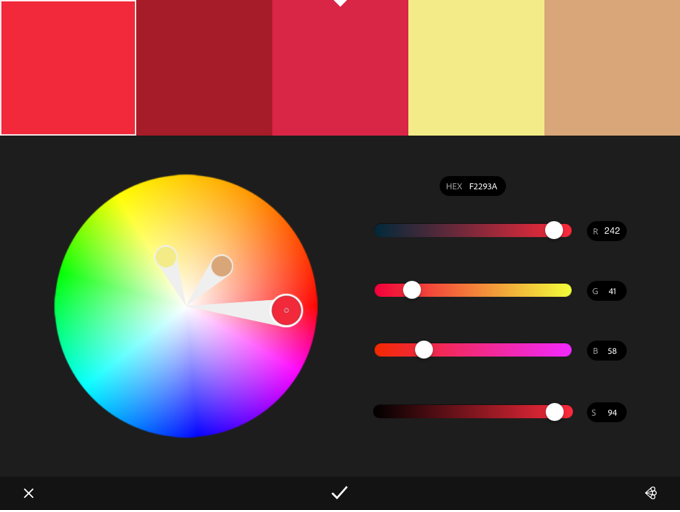This screenshot has height=512, width=680.
Task: Cancel editing with the X icon
Action: click(x=29, y=493)
